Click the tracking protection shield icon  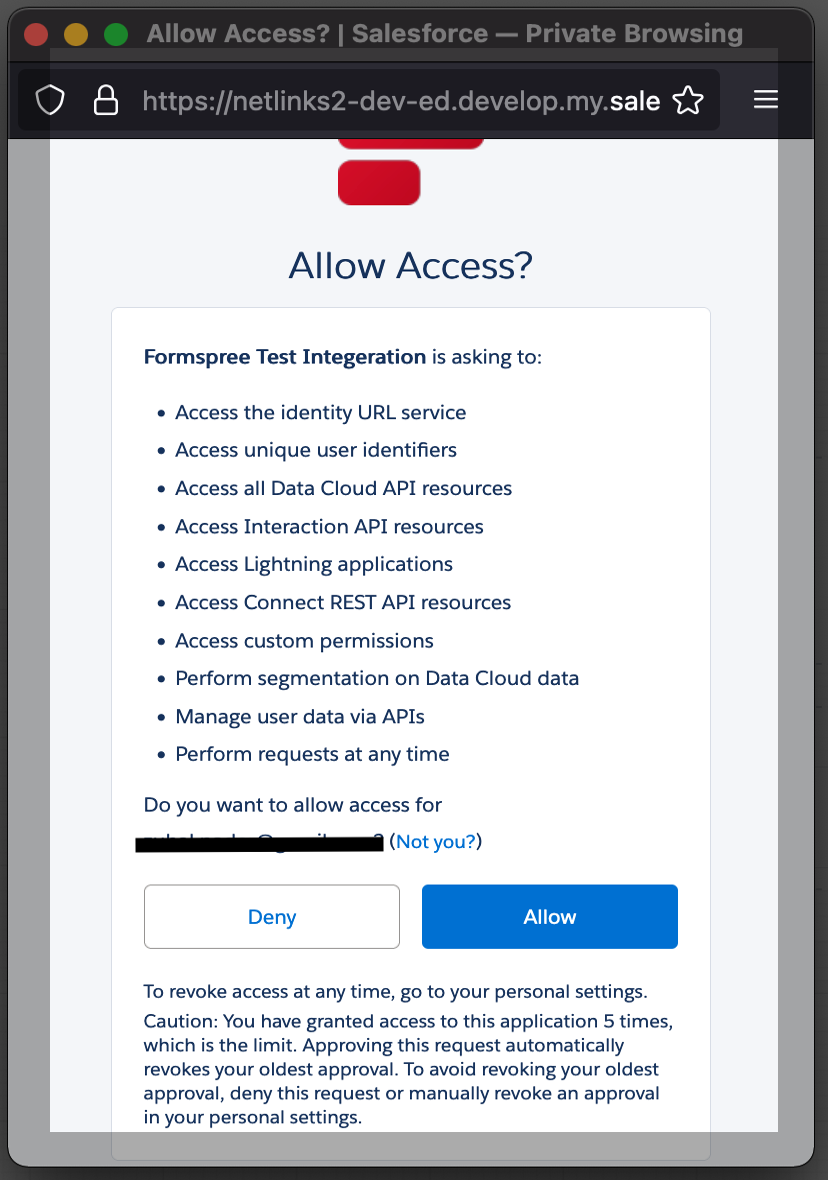[x=49, y=100]
